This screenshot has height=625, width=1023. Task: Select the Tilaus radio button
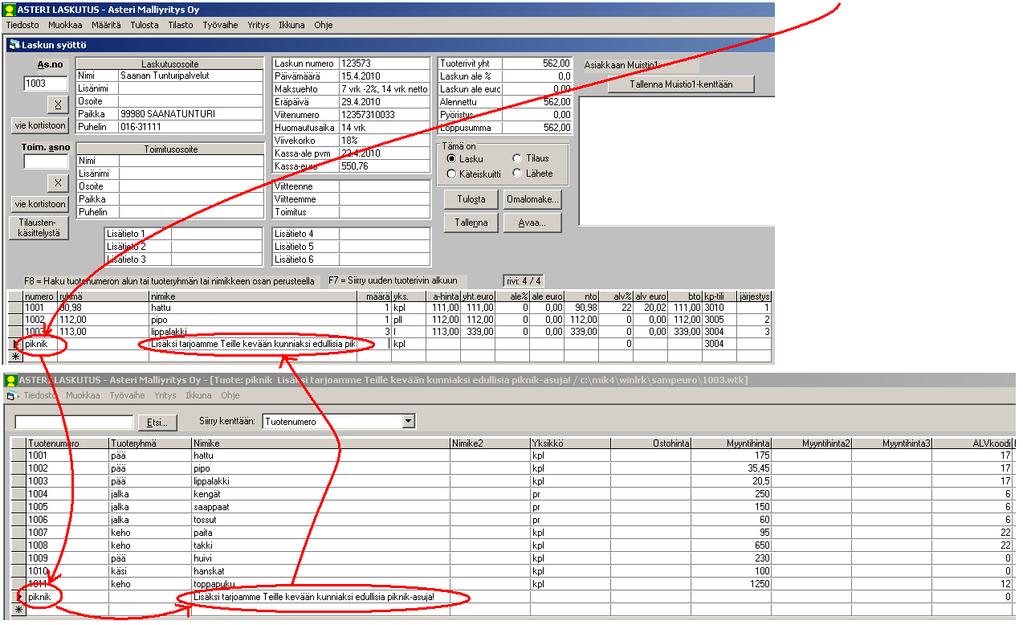(x=517, y=158)
